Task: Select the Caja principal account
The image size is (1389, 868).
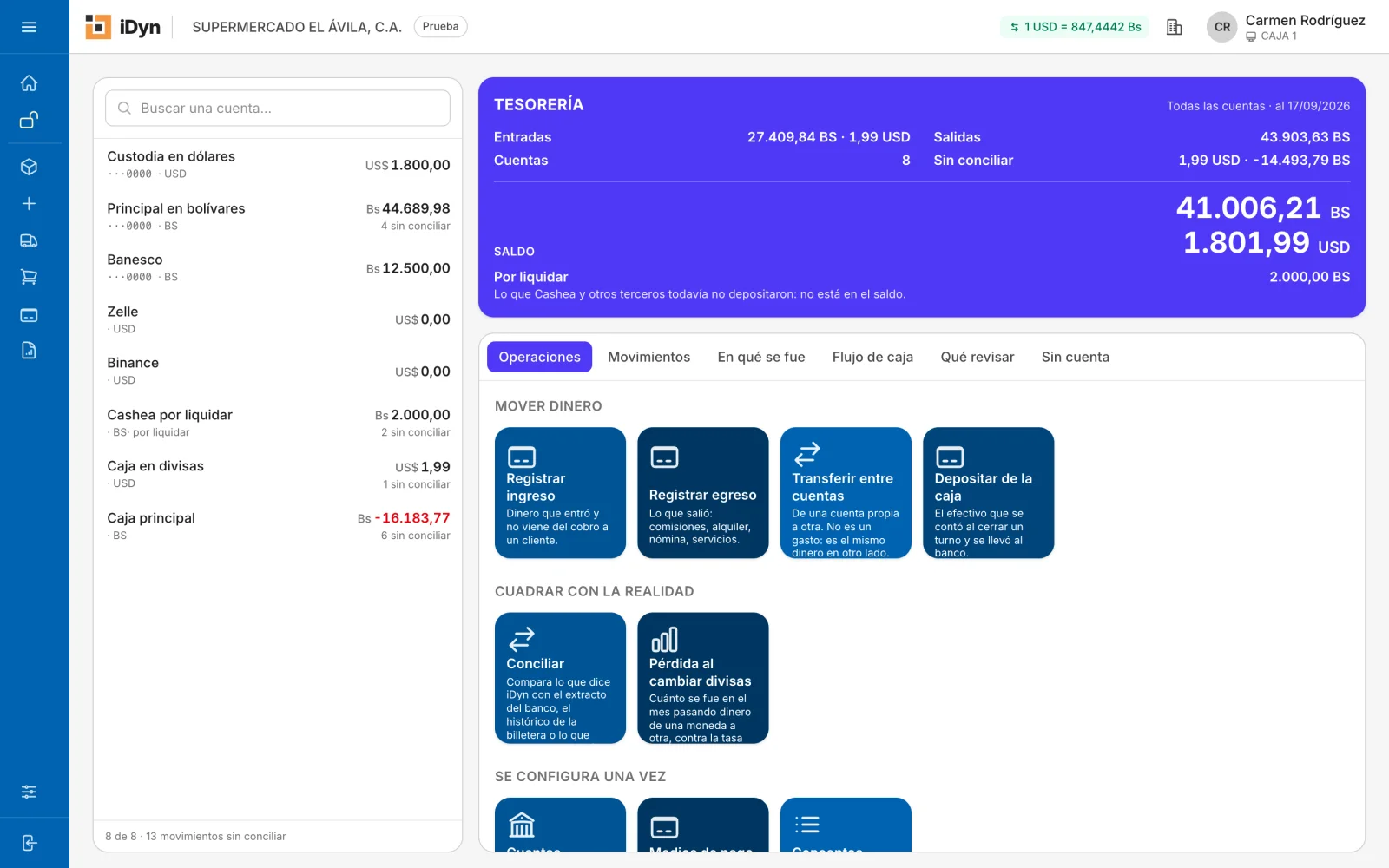Action: pos(278,526)
